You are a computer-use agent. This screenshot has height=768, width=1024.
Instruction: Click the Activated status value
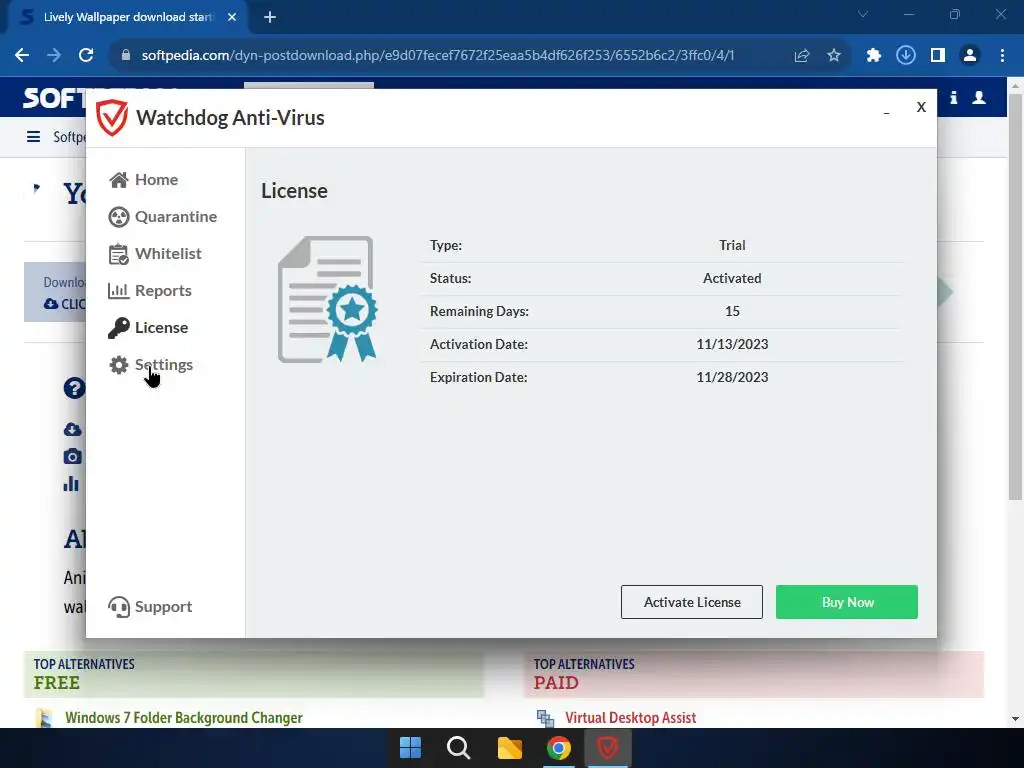[x=732, y=278]
